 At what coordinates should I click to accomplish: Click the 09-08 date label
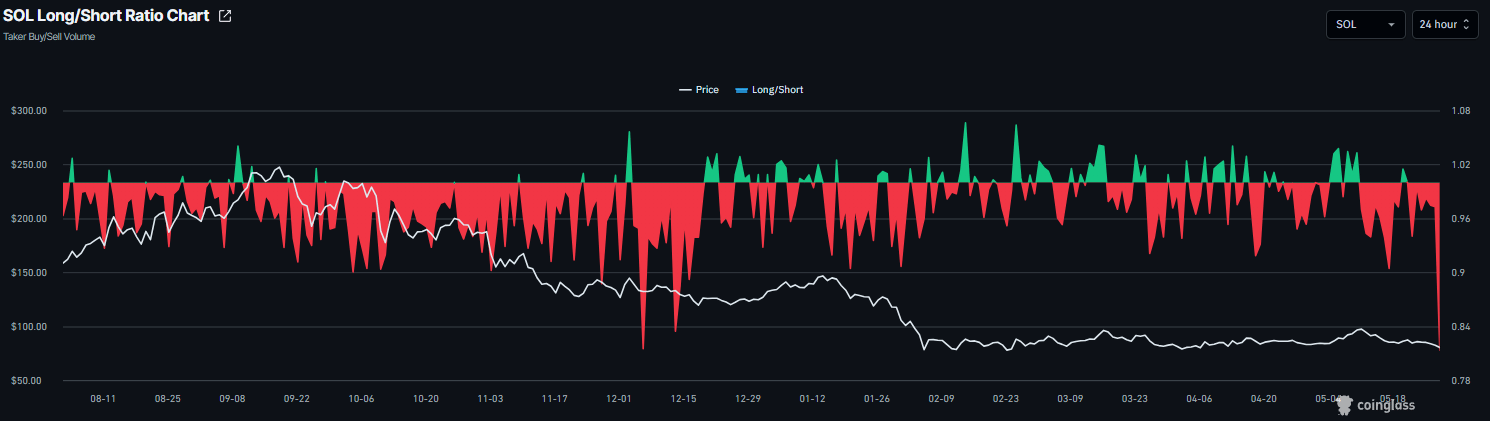[232, 398]
